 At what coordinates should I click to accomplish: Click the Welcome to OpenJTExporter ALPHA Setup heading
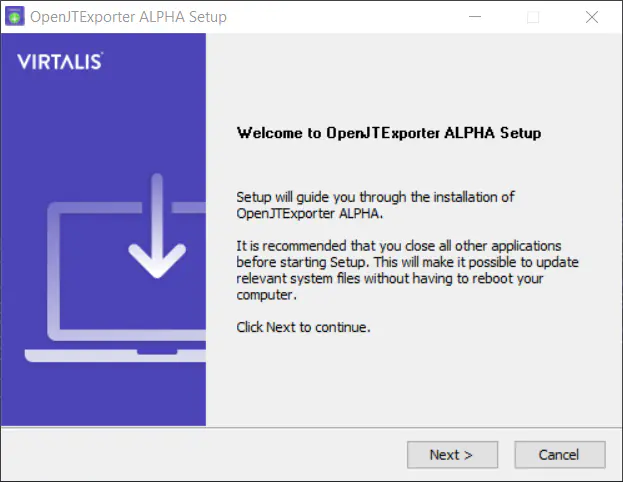[x=389, y=133]
